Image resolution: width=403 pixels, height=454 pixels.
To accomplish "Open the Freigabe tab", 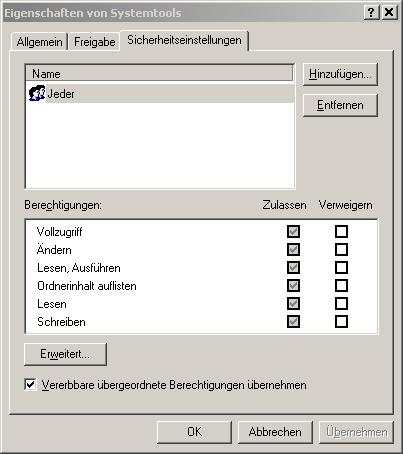I will [94, 42].
